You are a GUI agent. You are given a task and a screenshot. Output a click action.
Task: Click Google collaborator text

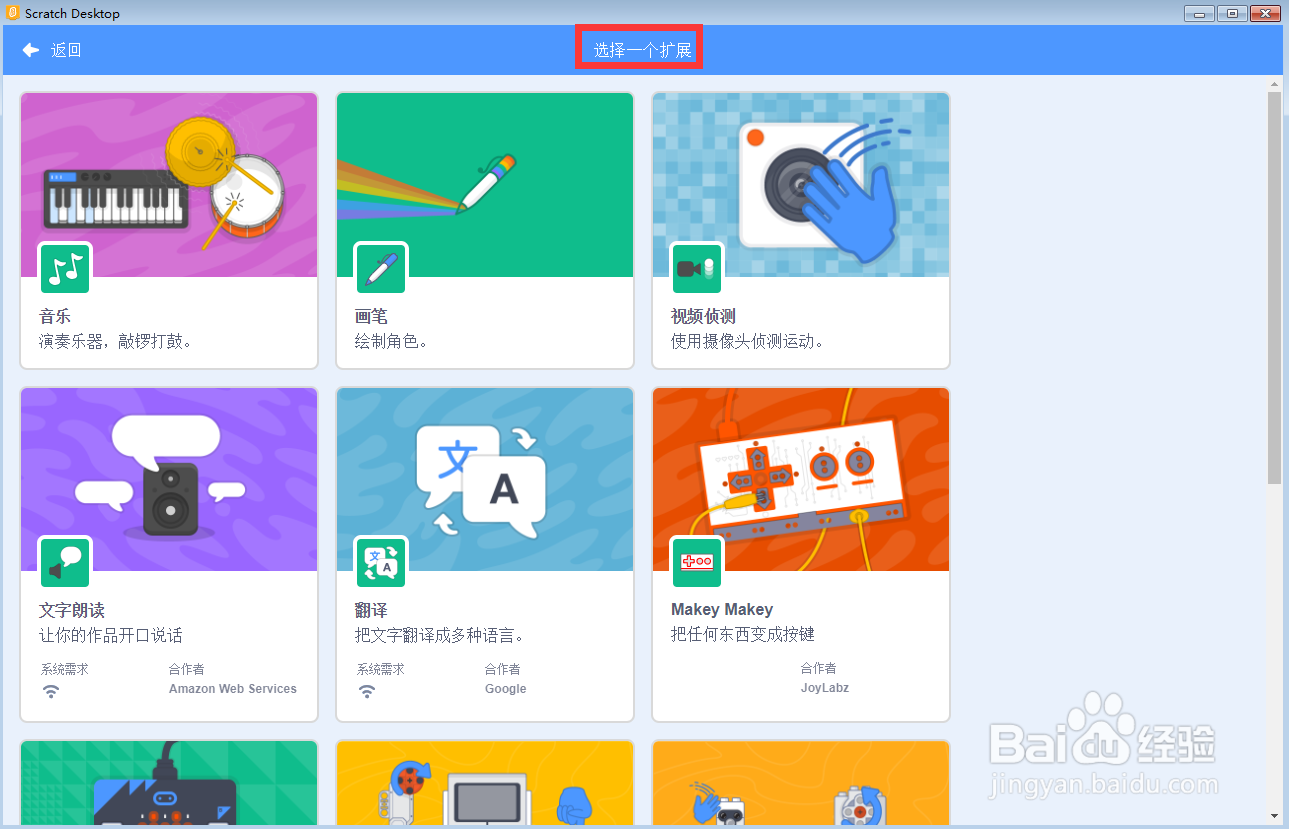(x=506, y=689)
